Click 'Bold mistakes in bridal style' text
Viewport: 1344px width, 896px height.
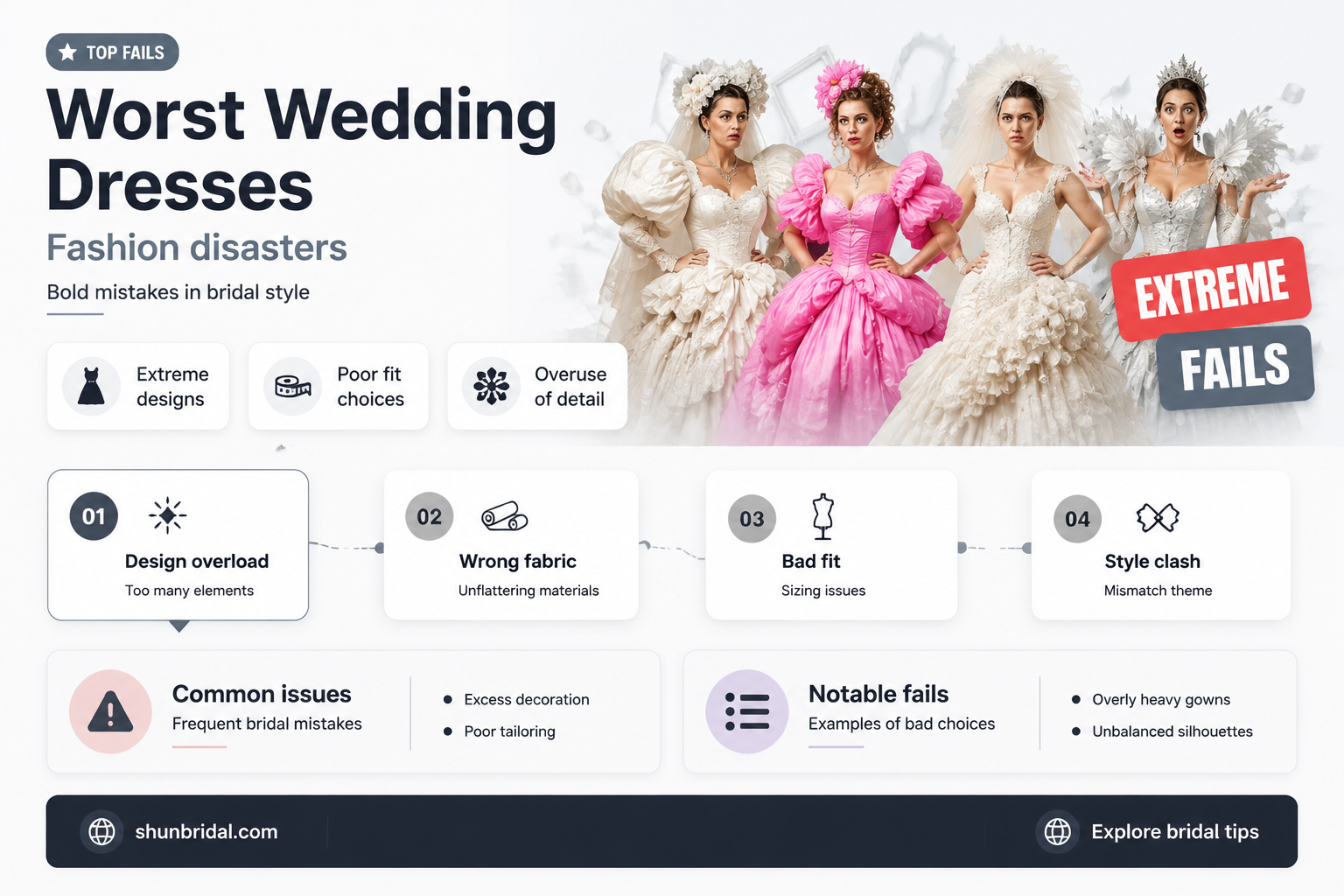pyautogui.click(x=178, y=292)
